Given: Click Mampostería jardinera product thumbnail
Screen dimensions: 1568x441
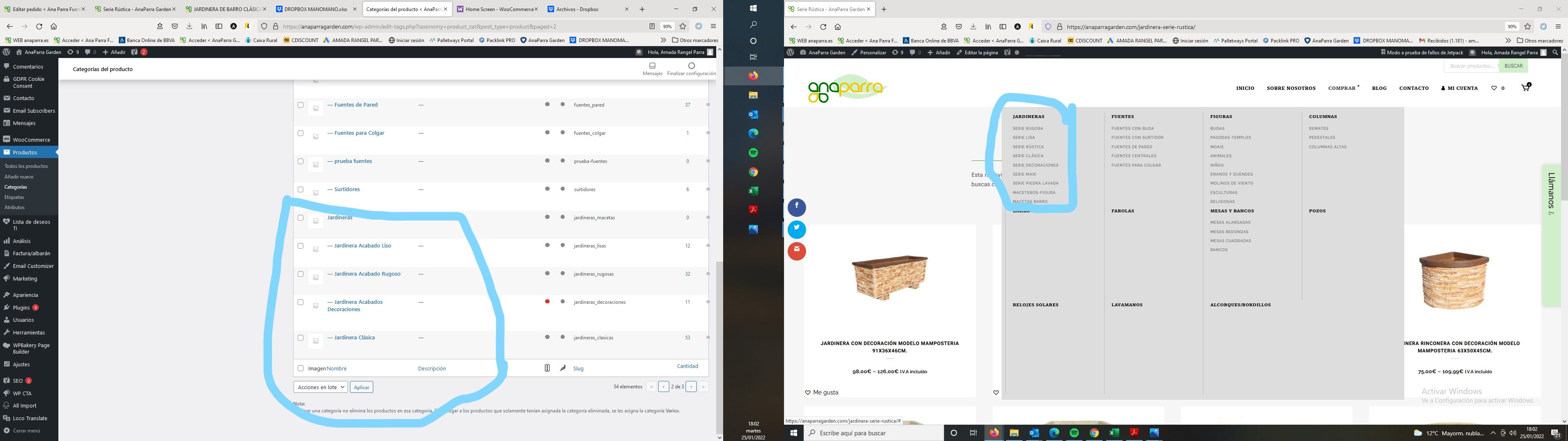Looking at the screenshot, I should tap(889, 277).
